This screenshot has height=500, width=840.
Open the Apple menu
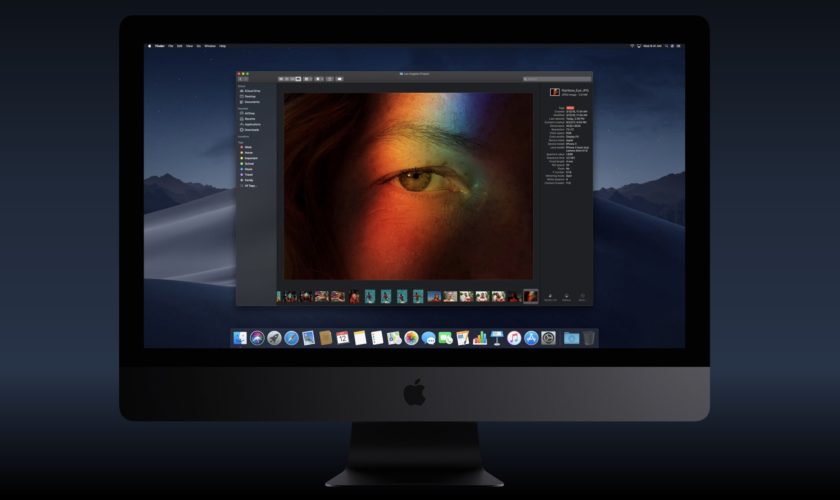pos(149,46)
